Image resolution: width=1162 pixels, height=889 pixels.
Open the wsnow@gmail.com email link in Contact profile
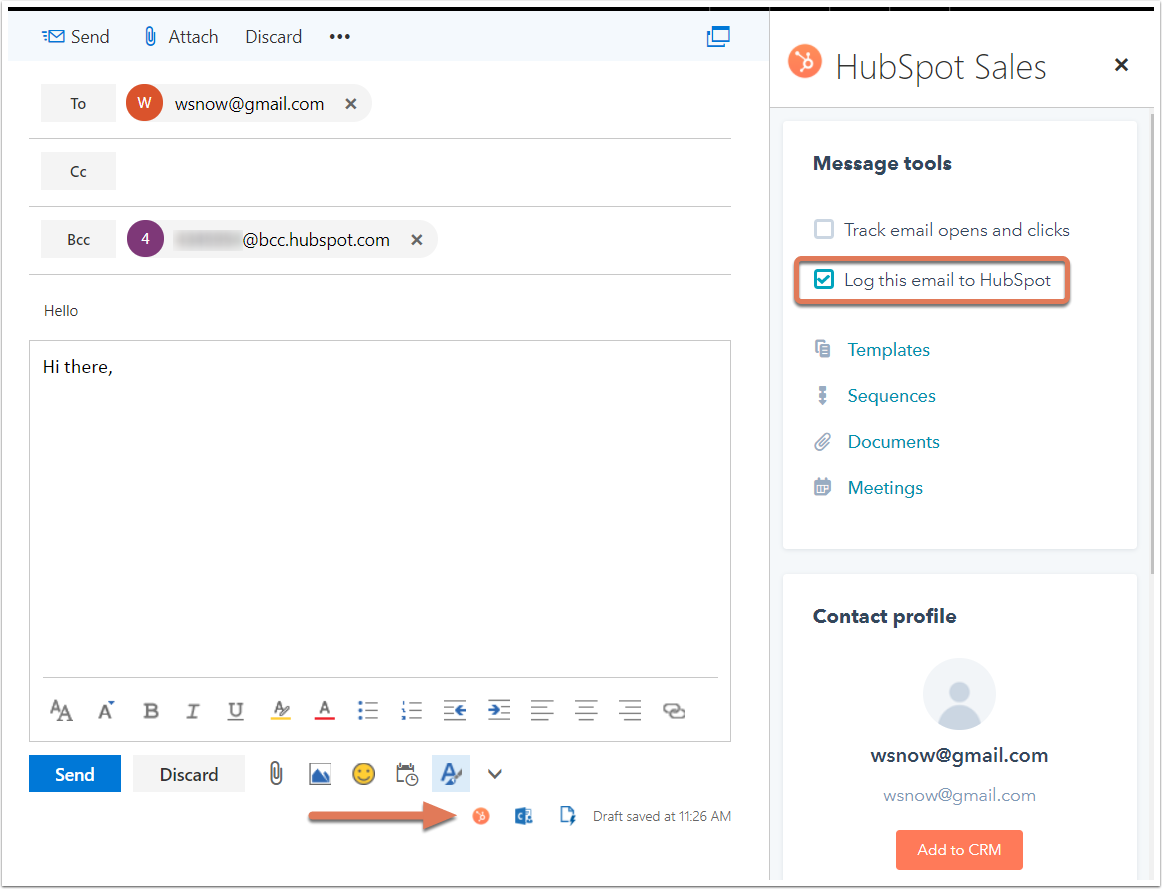coord(960,796)
